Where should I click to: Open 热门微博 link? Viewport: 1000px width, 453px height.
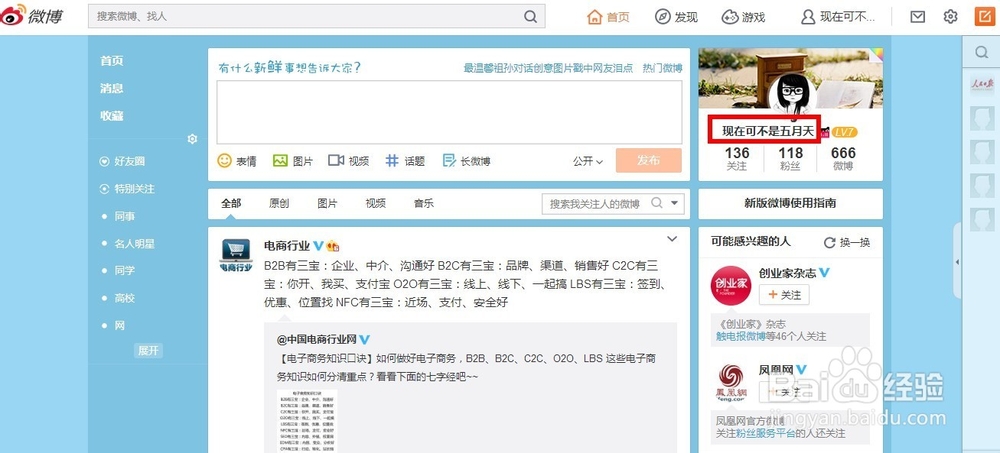pyautogui.click(x=663, y=68)
